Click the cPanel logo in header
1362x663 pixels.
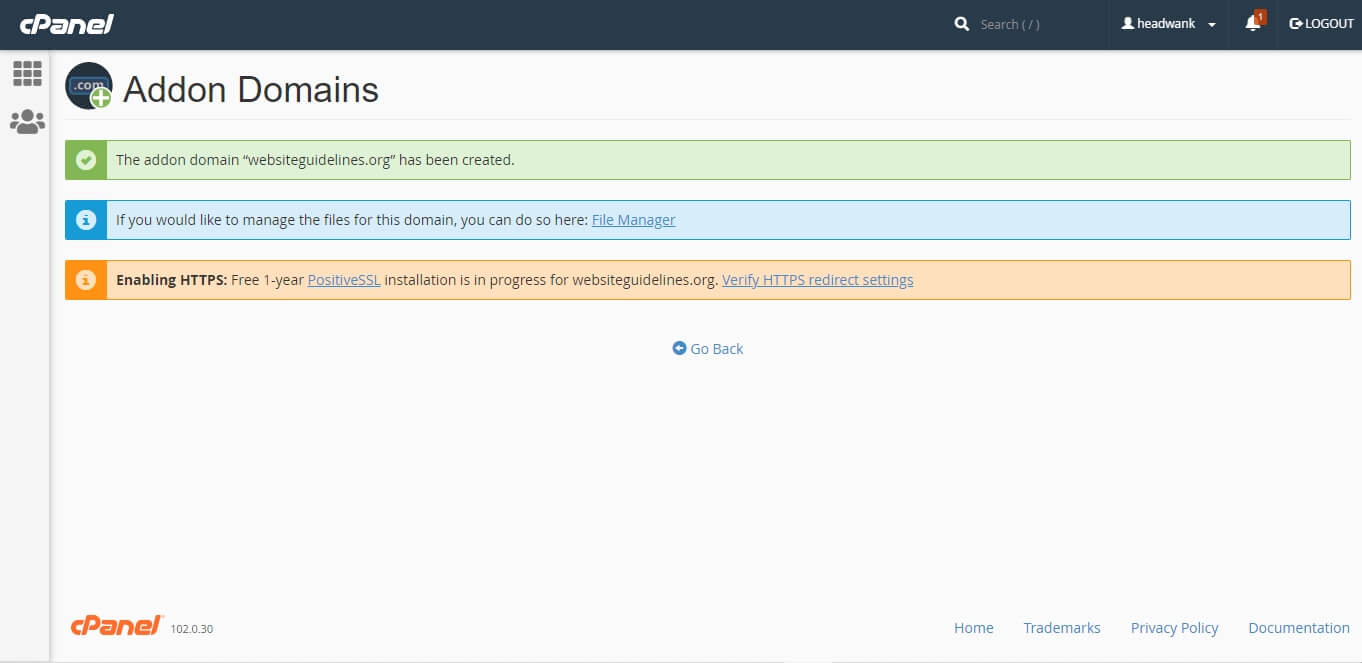(x=66, y=24)
